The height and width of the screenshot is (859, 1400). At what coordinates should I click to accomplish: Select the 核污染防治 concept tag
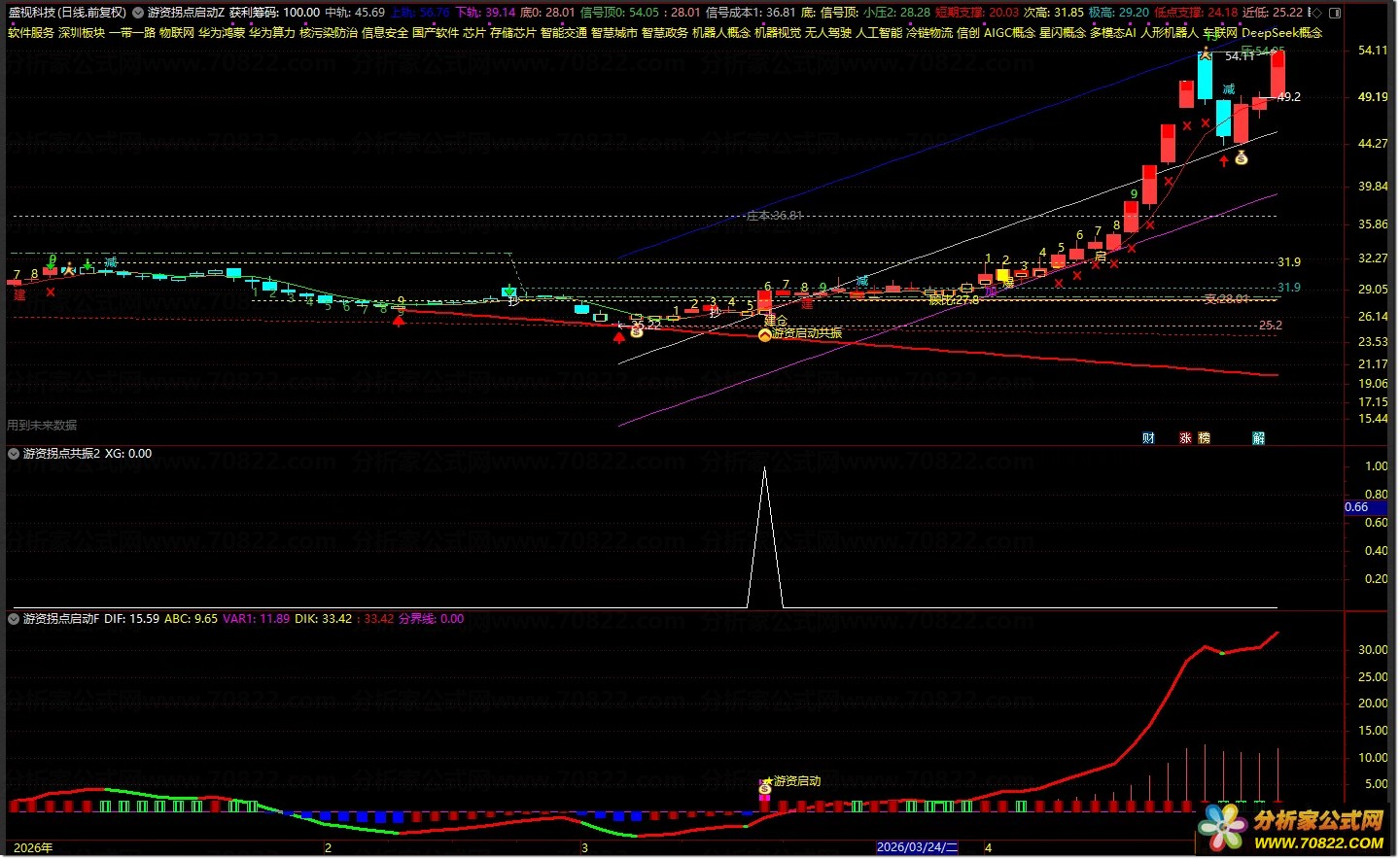click(329, 32)
